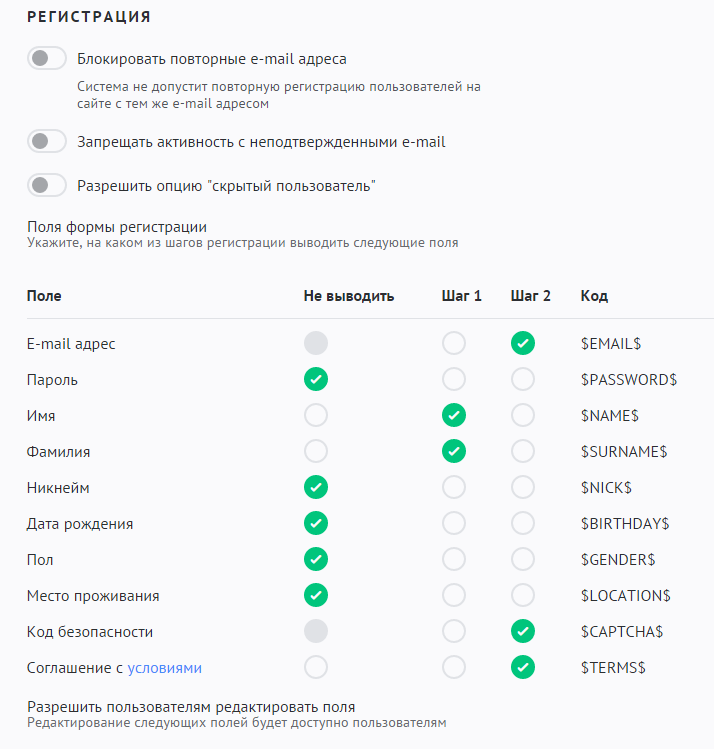Set Фамилия field to Шаг 2

[522, 452]
